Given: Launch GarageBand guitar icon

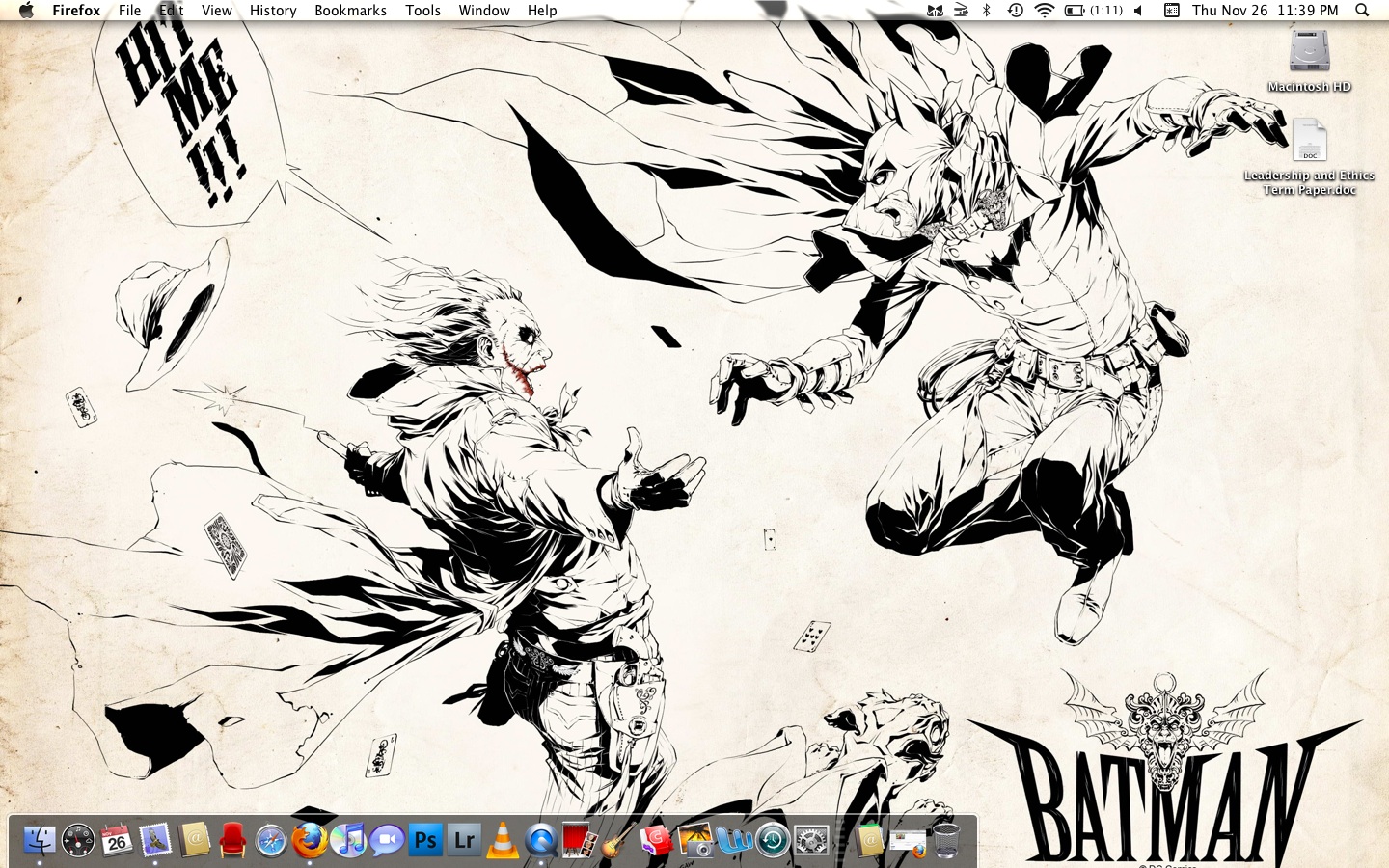Looking at the screenshot, I should (618, 840).
